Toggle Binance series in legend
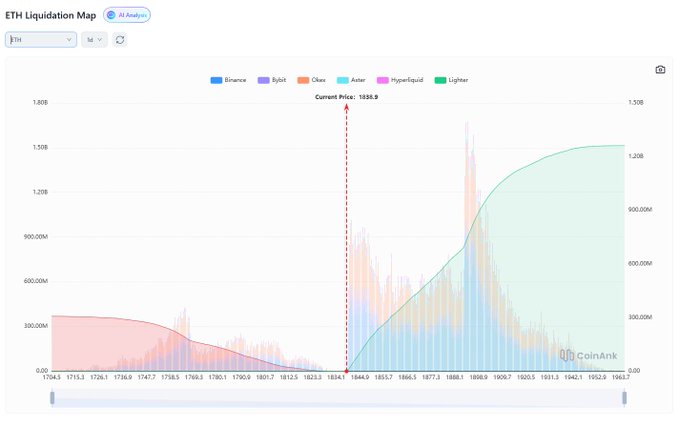The image size is (680, 427). pyautogui.click(x=229, y=80)
